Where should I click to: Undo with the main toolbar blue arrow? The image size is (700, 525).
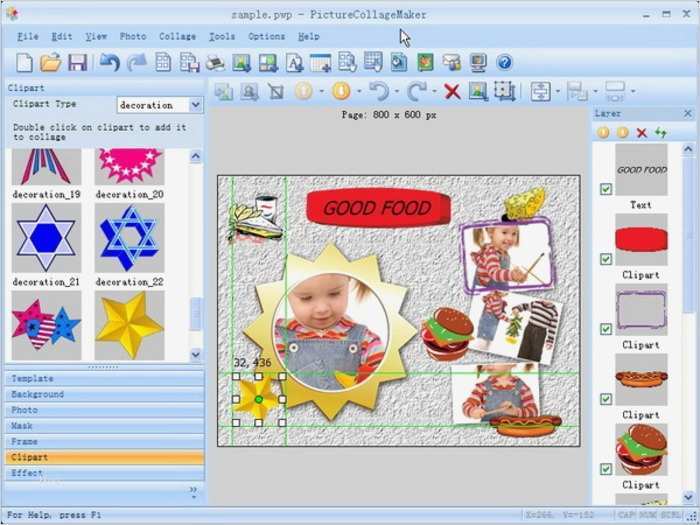(109, 62)
